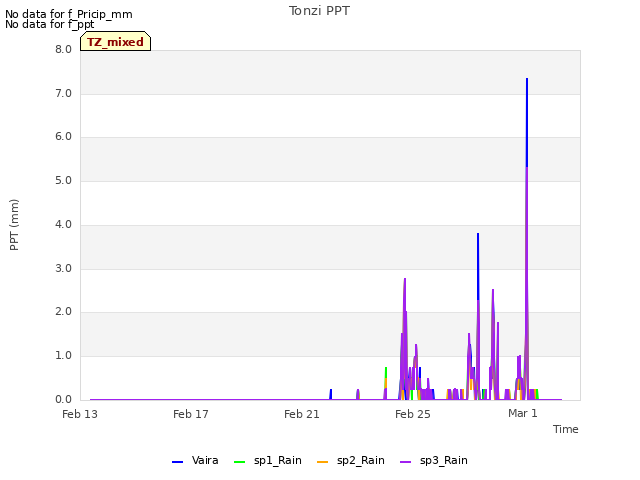Click the 7.0 y-axis tick label
Screen dimensions: 640x480
coord(63,93)
